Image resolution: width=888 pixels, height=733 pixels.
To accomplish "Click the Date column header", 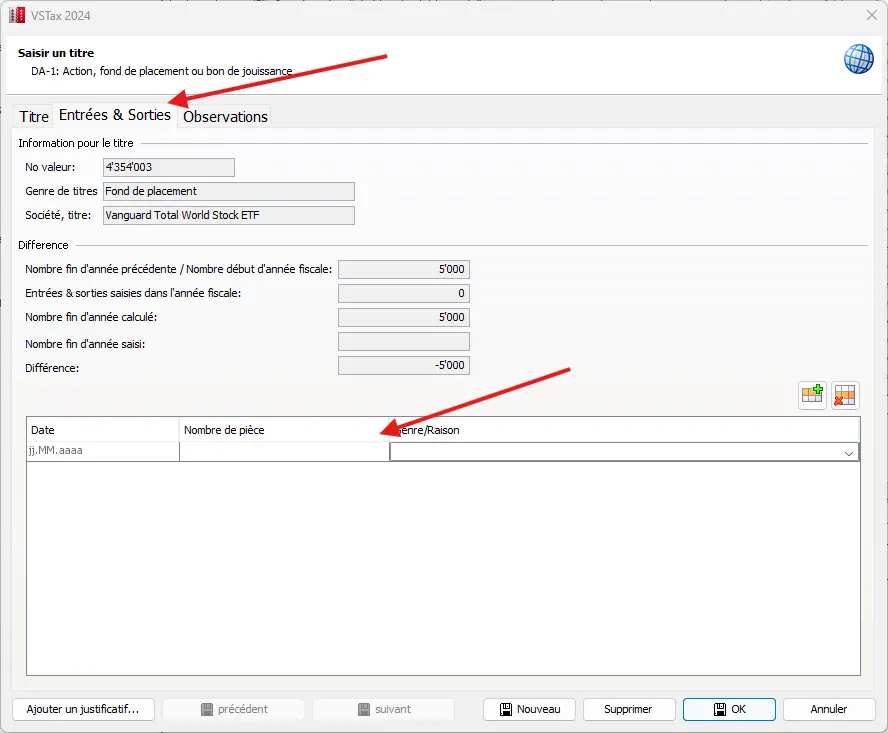I will click(x=102, y=430).
